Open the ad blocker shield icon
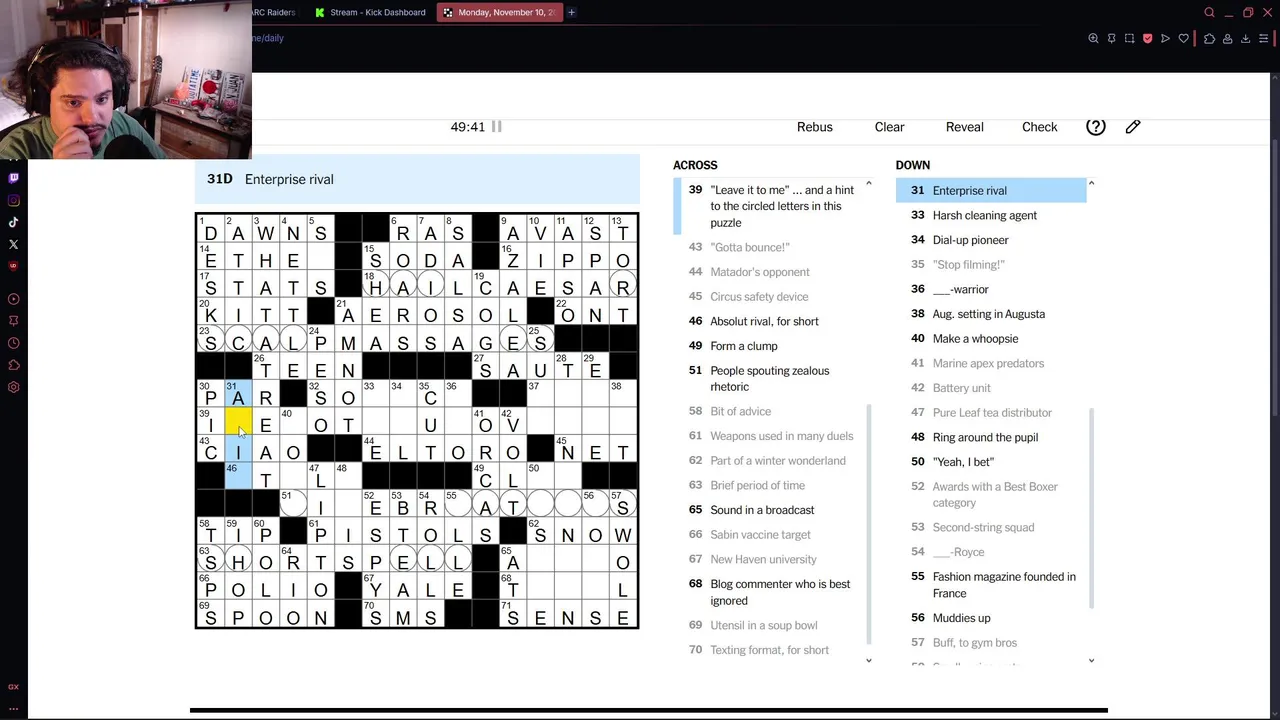1280x720 pixels. pyautogui.click(x=1147, y=38)
